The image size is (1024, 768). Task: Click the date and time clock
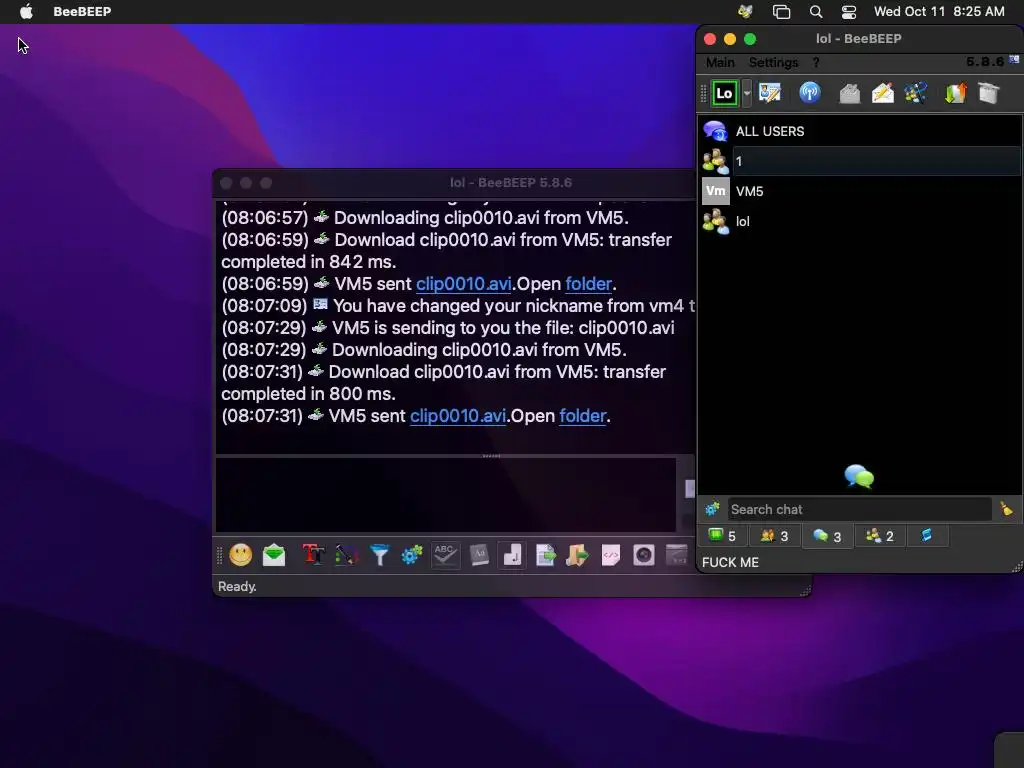[939, 11]
